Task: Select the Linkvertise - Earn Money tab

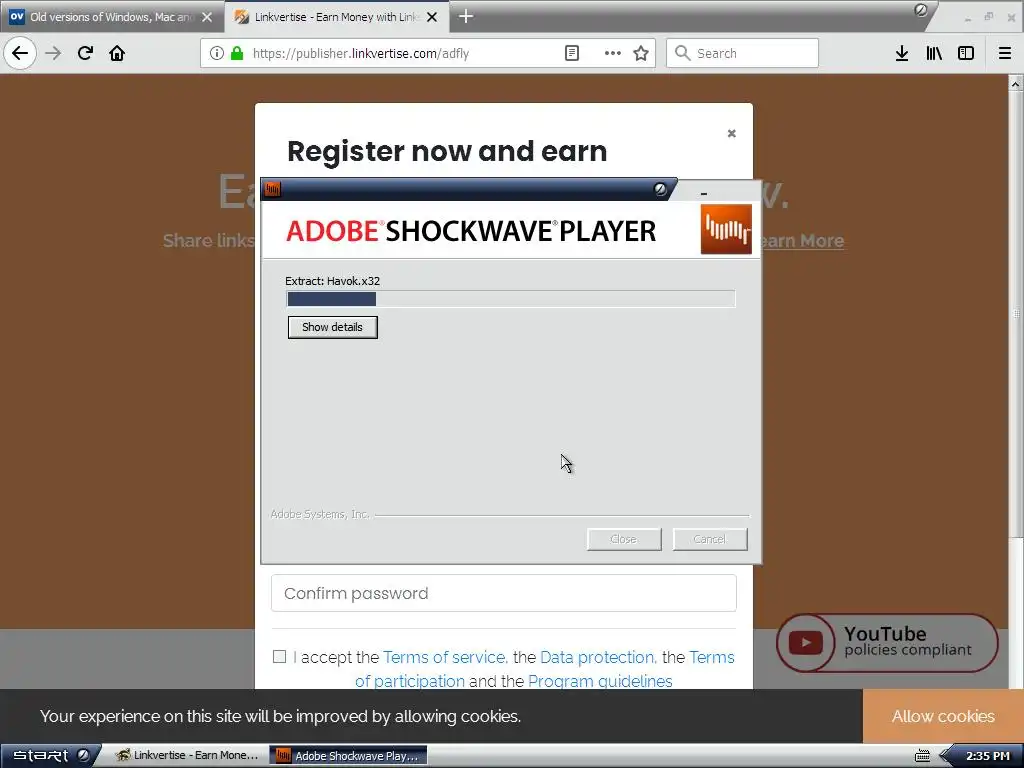Action: [x=336, y=17]
